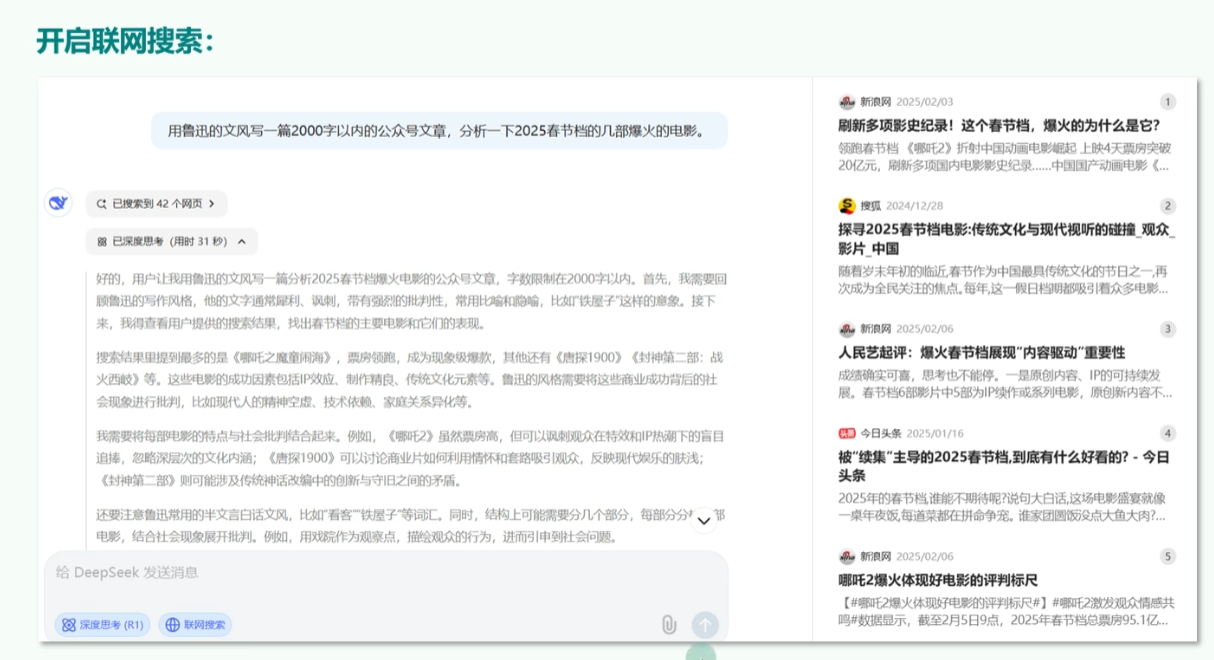Click the user prompt bubble about 鲁迅的文风
Image resolution: width=1214 pixels, height=660 pixels.
[x=439, y=131]
